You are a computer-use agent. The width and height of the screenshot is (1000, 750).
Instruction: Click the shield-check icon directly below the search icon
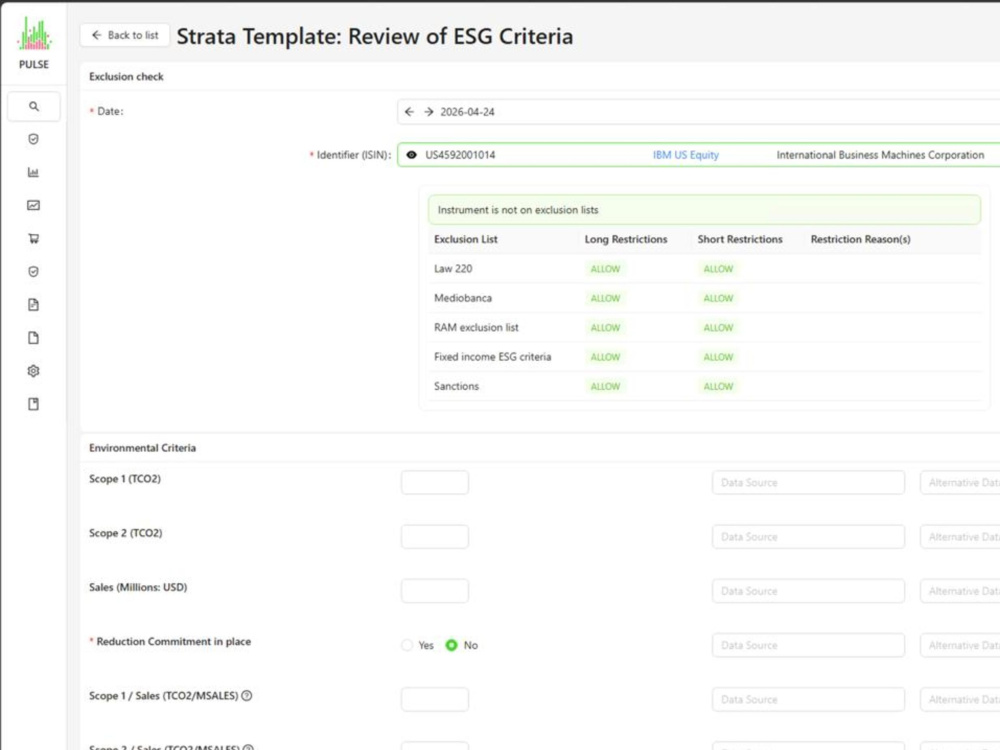click(x=34, y=139)
